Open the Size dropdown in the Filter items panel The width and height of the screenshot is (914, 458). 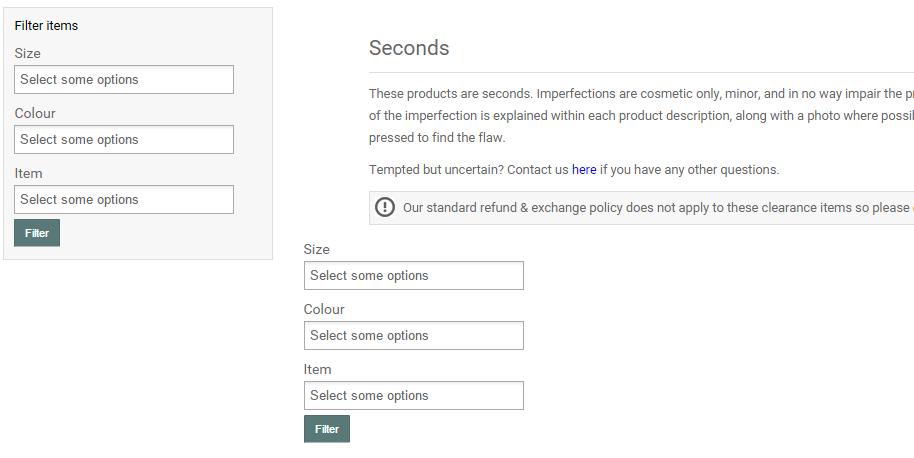[x=124, y=80]
